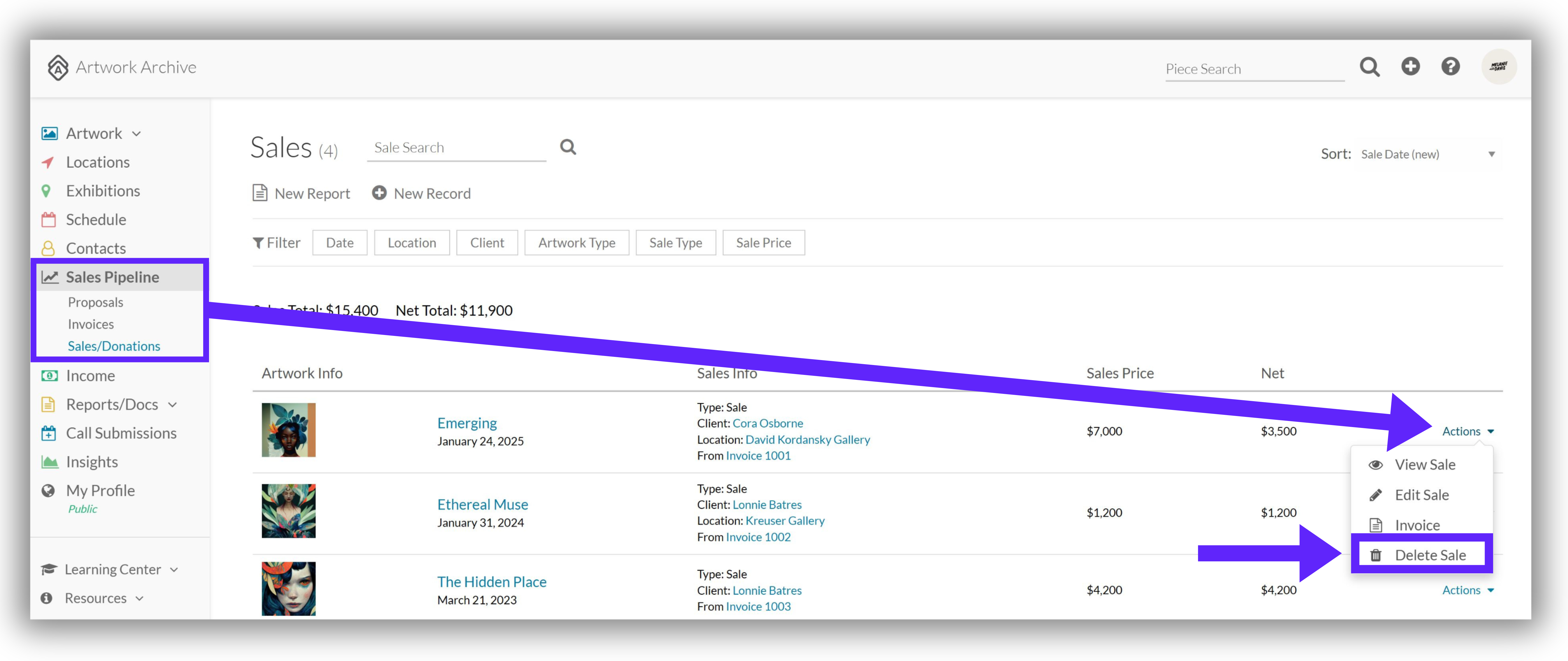Click the Artwork Archive logo
This screenshot has height=661, width=1568.
coord(121,67)
